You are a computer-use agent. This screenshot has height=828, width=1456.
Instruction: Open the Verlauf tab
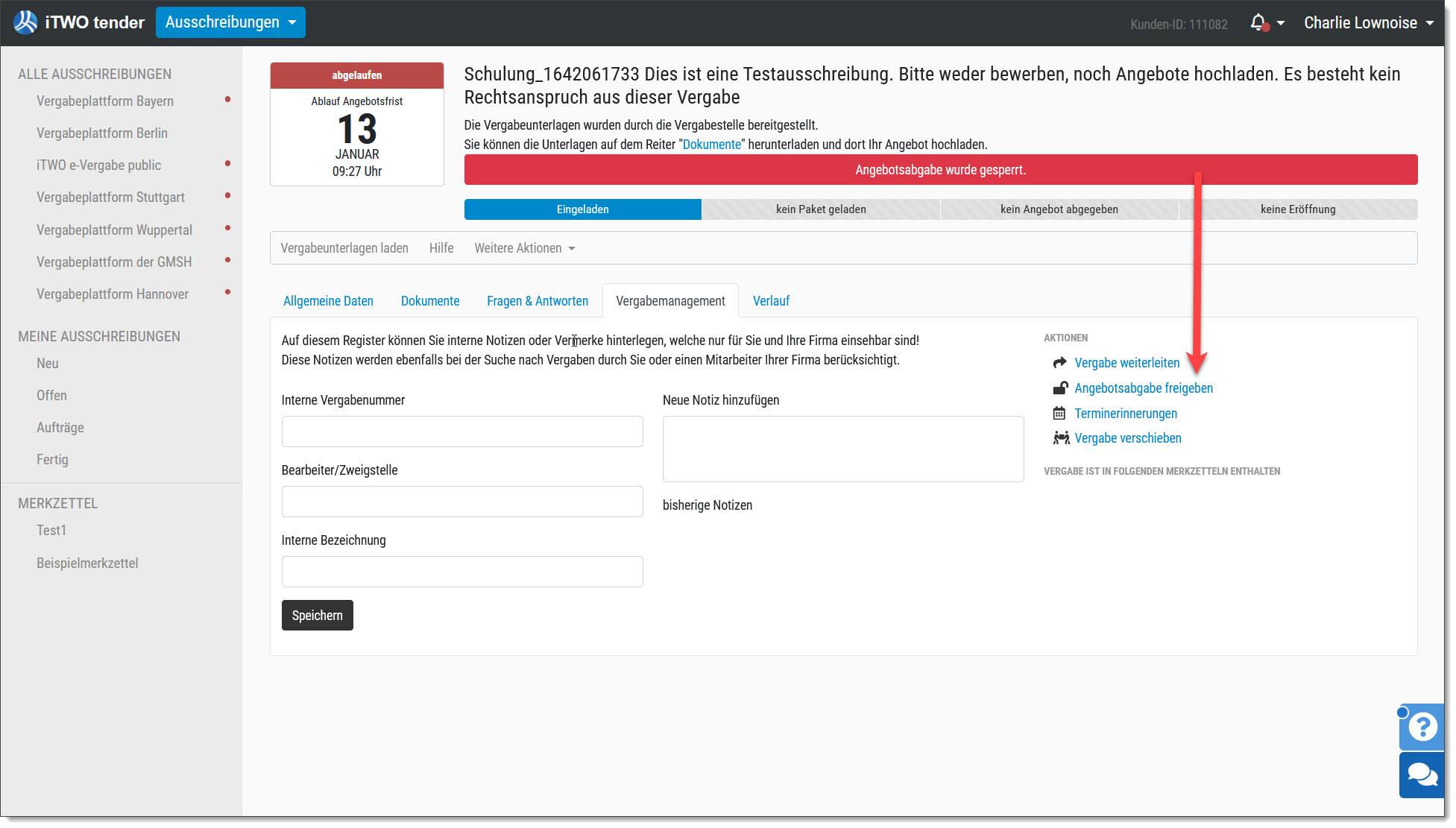[771, 301]
